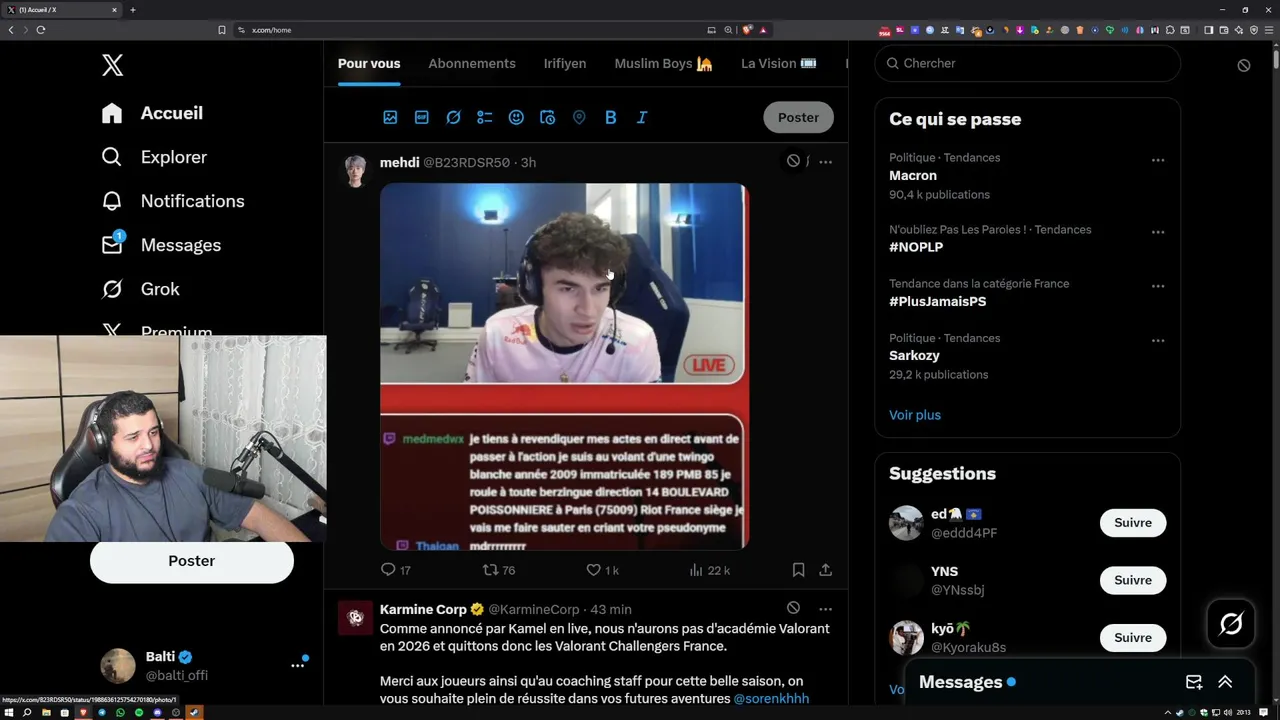Image resolution: width=1280 pixels, height=720 pixels.
Task: Open Explorer search page
Action: coord(154,157)
